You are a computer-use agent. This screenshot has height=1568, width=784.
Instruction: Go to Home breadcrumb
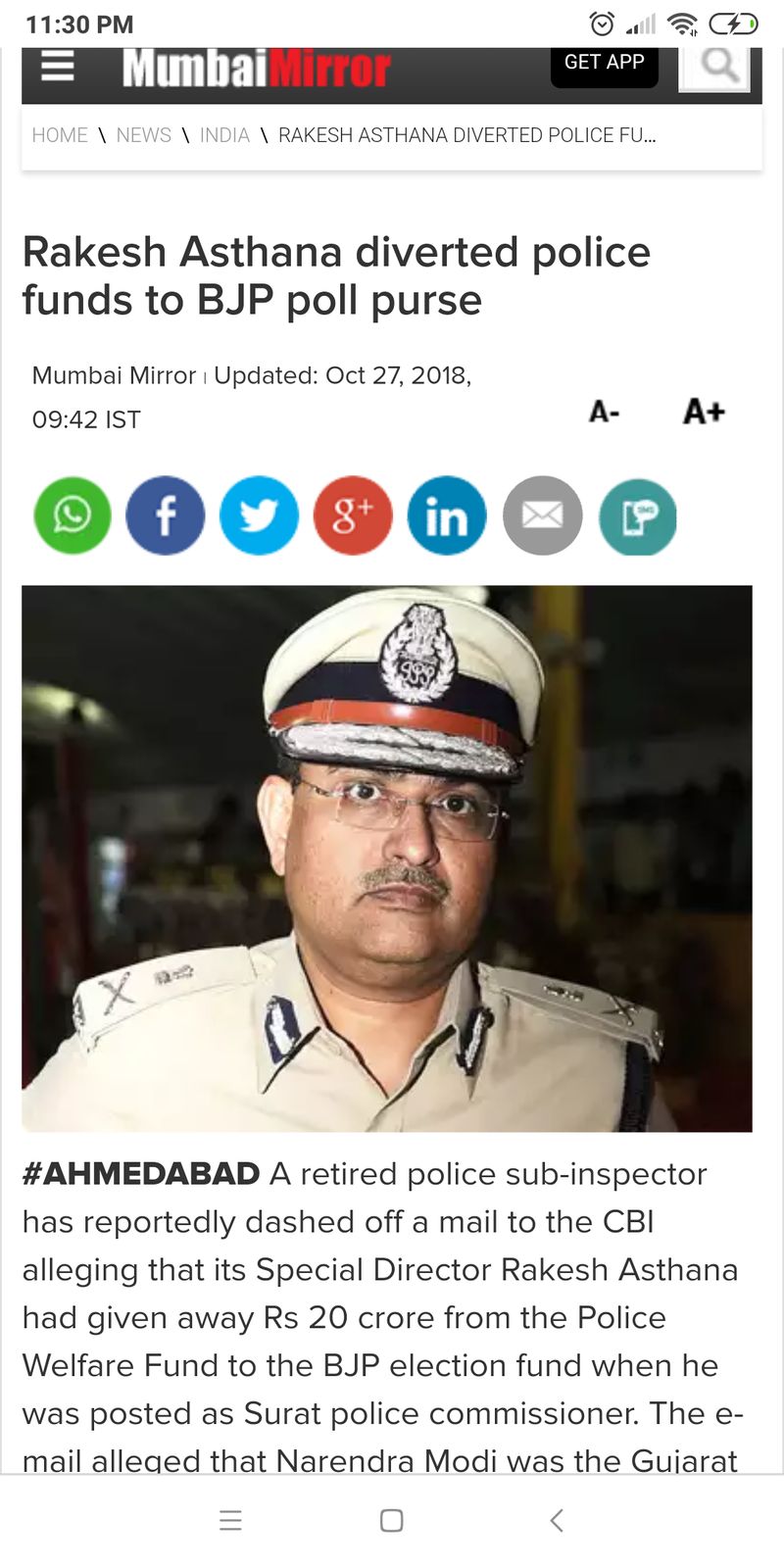click(x=60, y=135)
